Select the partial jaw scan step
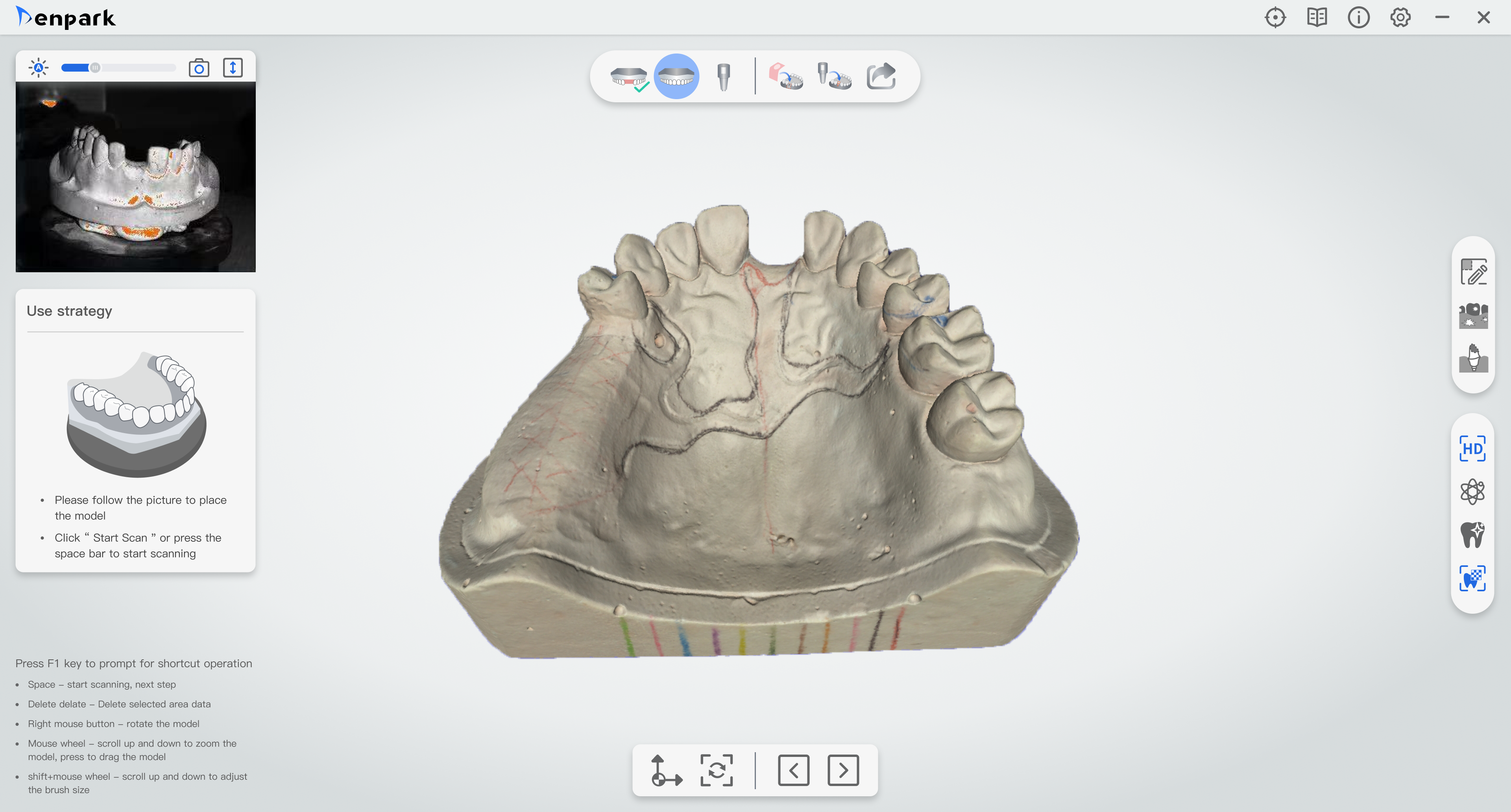This screenshot has width=1511, height=812. 629,77
